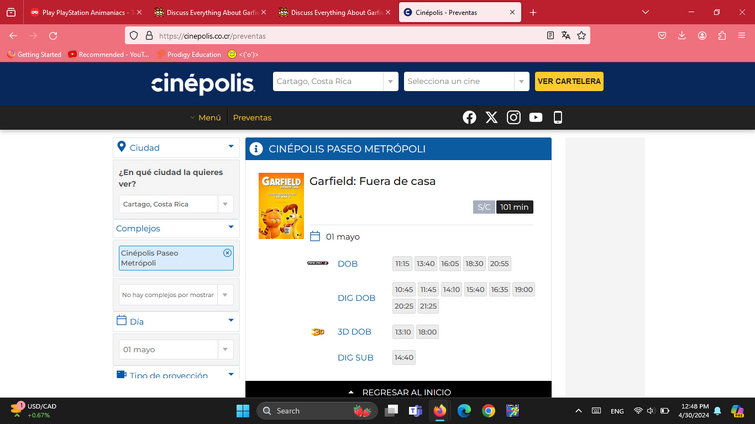Open the 01 mayo date dropdown

176,349
